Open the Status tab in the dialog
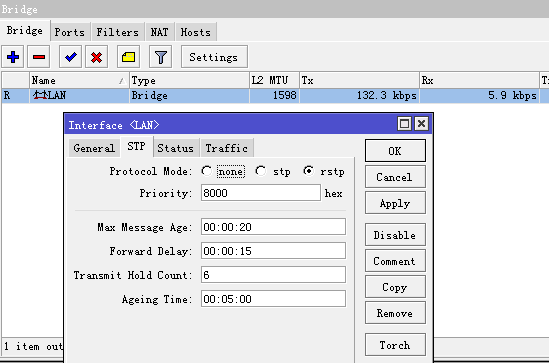Screen dimensions: 549x363 pyautogui.click(x=175, y=148)
